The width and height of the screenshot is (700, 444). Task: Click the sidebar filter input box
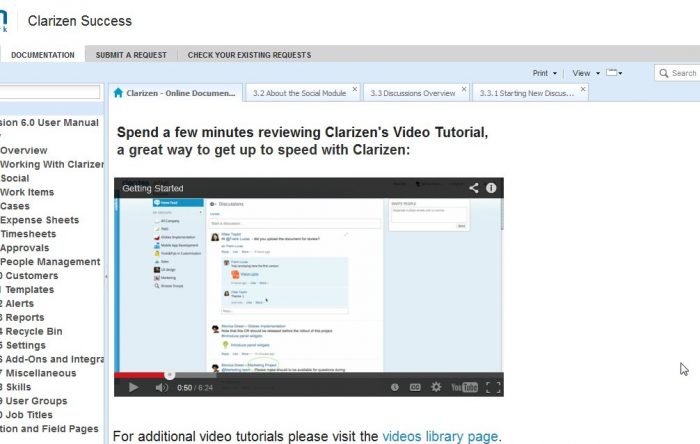click(49, 92)
